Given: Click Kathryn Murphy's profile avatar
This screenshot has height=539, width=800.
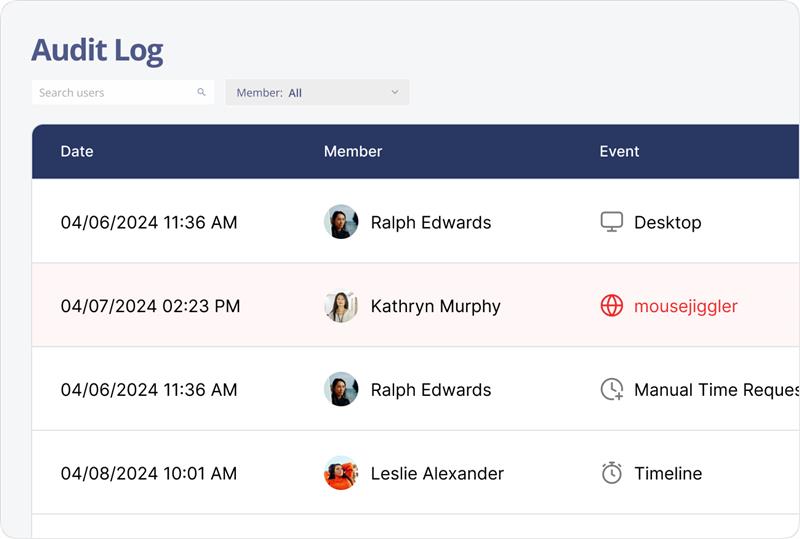Looking at the screenshot, I should coord(341,306).
